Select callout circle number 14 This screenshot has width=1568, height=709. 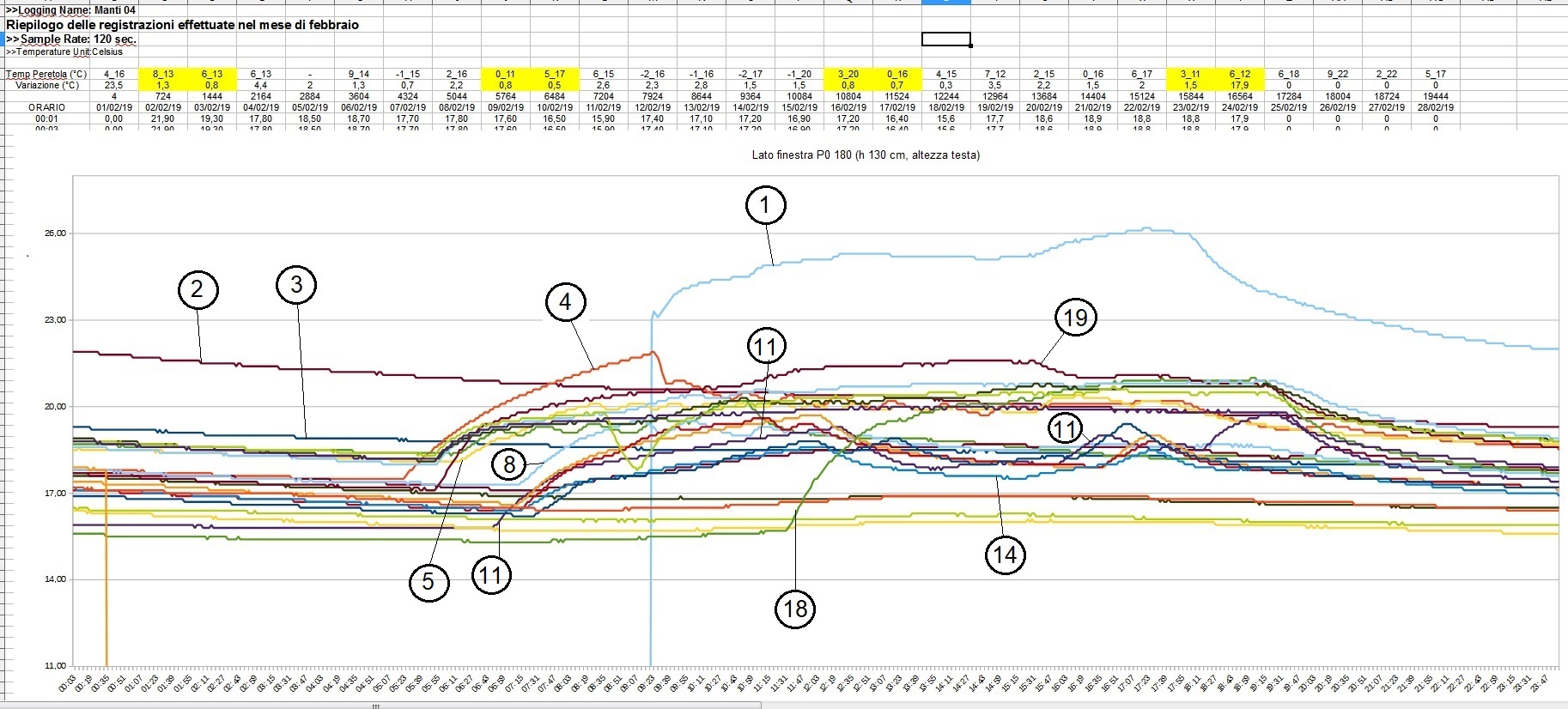(x=1005, y=554)
